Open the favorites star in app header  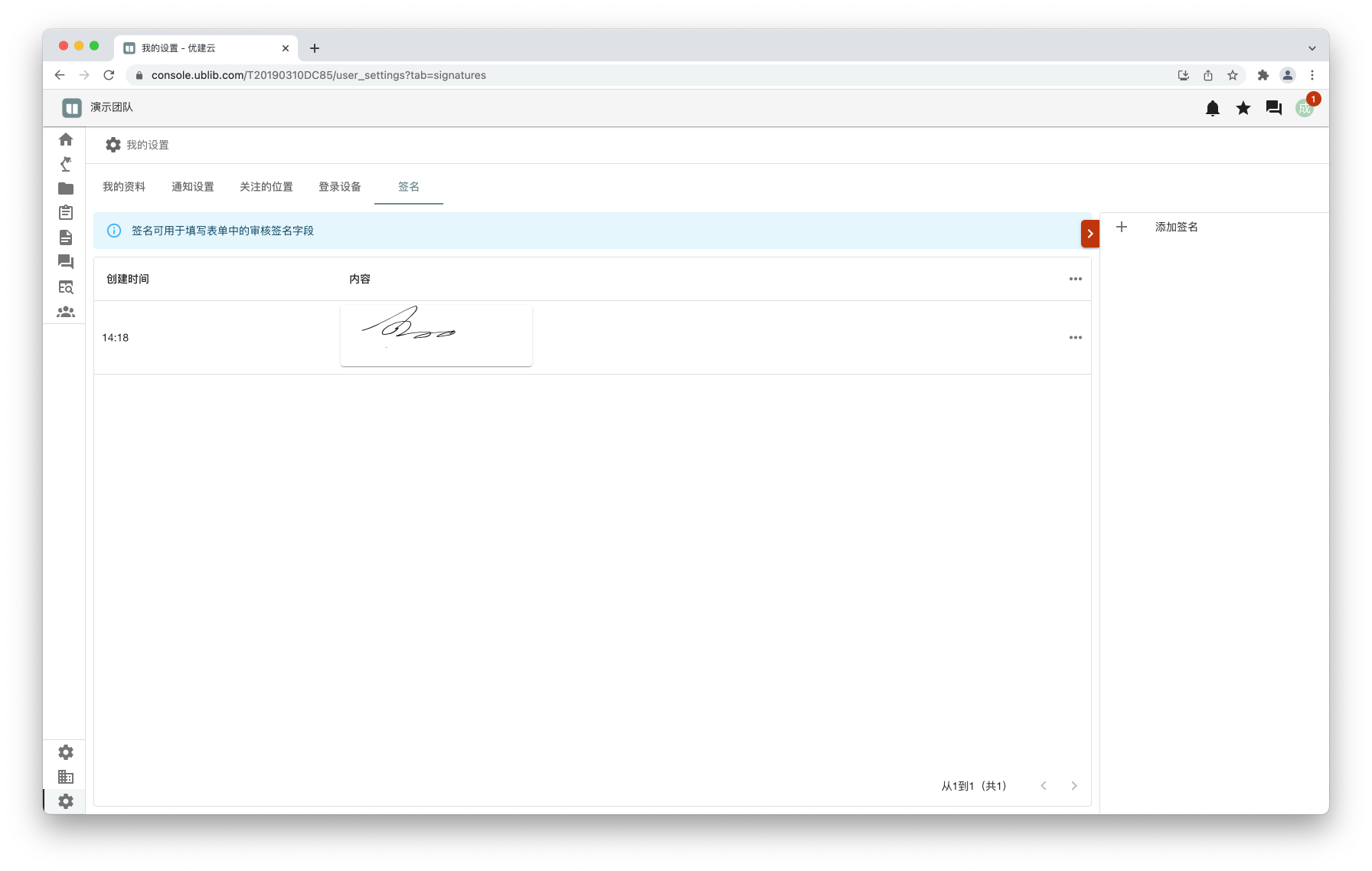(x=1243, y=108)
